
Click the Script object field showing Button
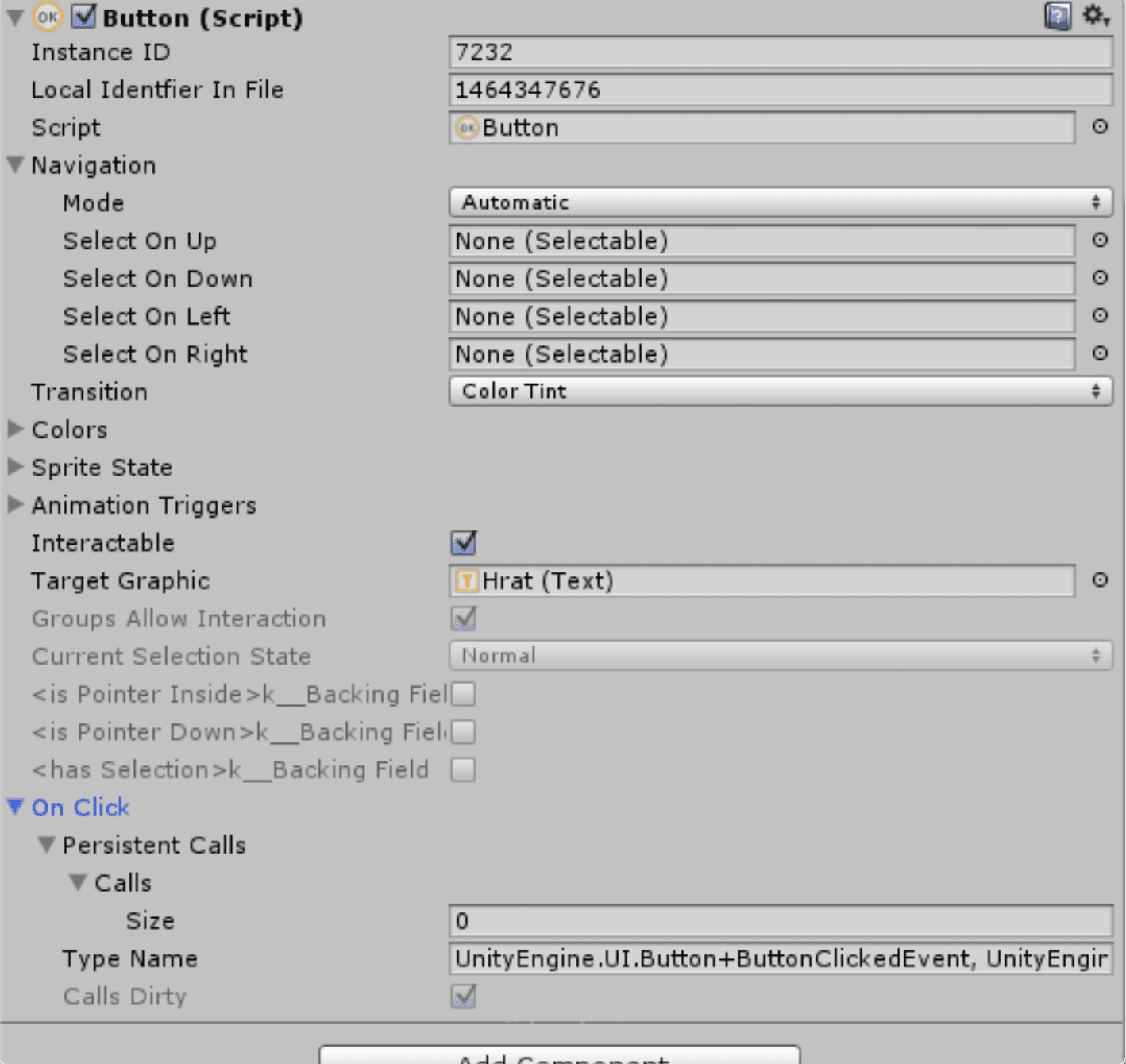click(x=762, y=127)
